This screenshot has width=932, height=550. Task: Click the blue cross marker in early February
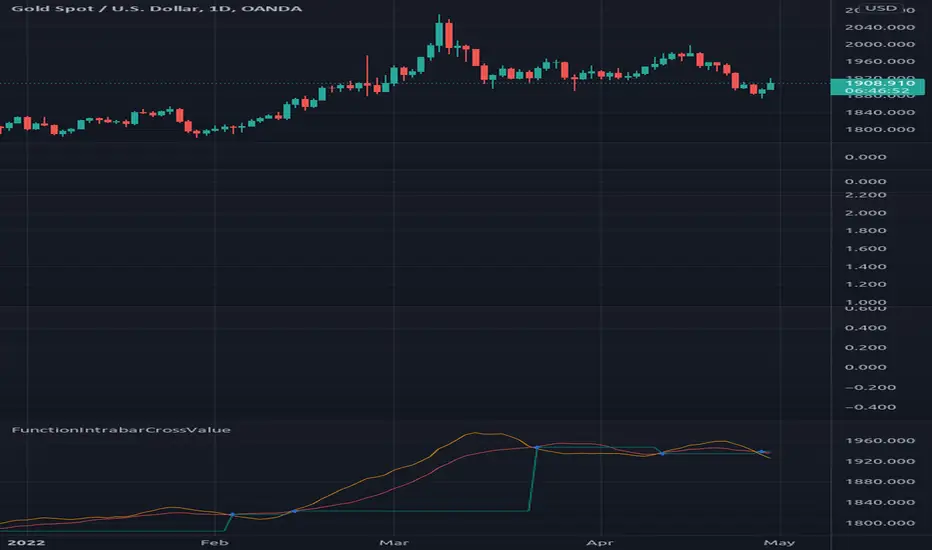(x=232, y=514)
